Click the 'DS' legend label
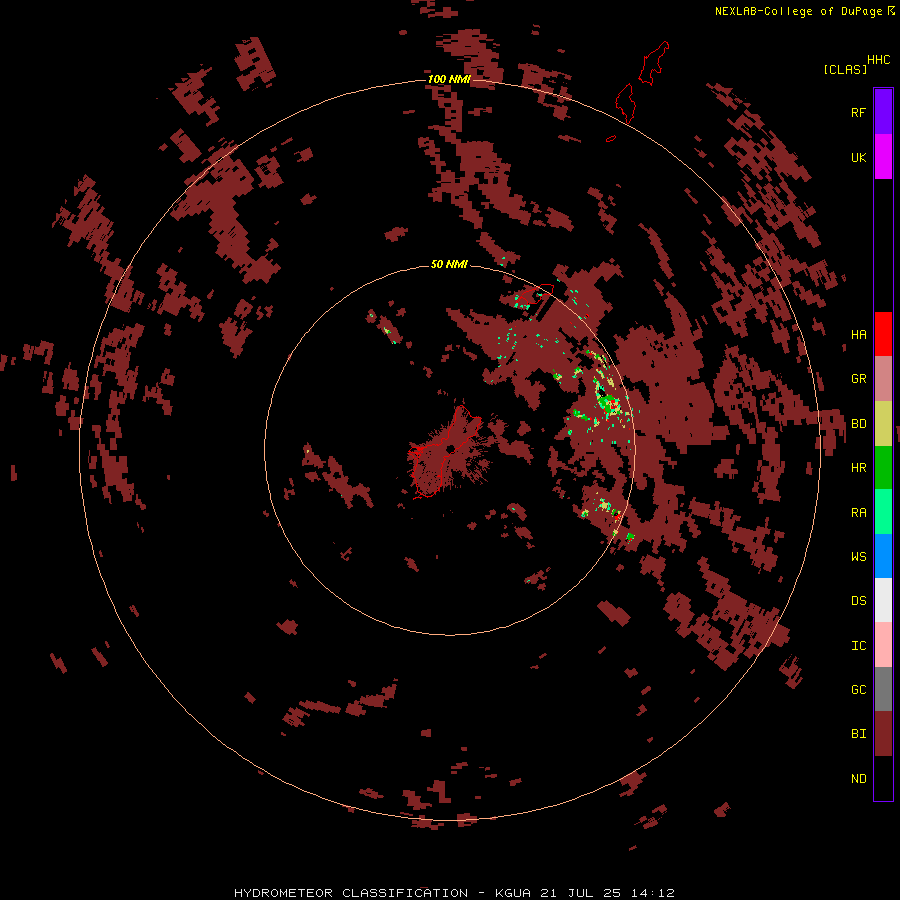900x900 pixels. click(858, 601)
